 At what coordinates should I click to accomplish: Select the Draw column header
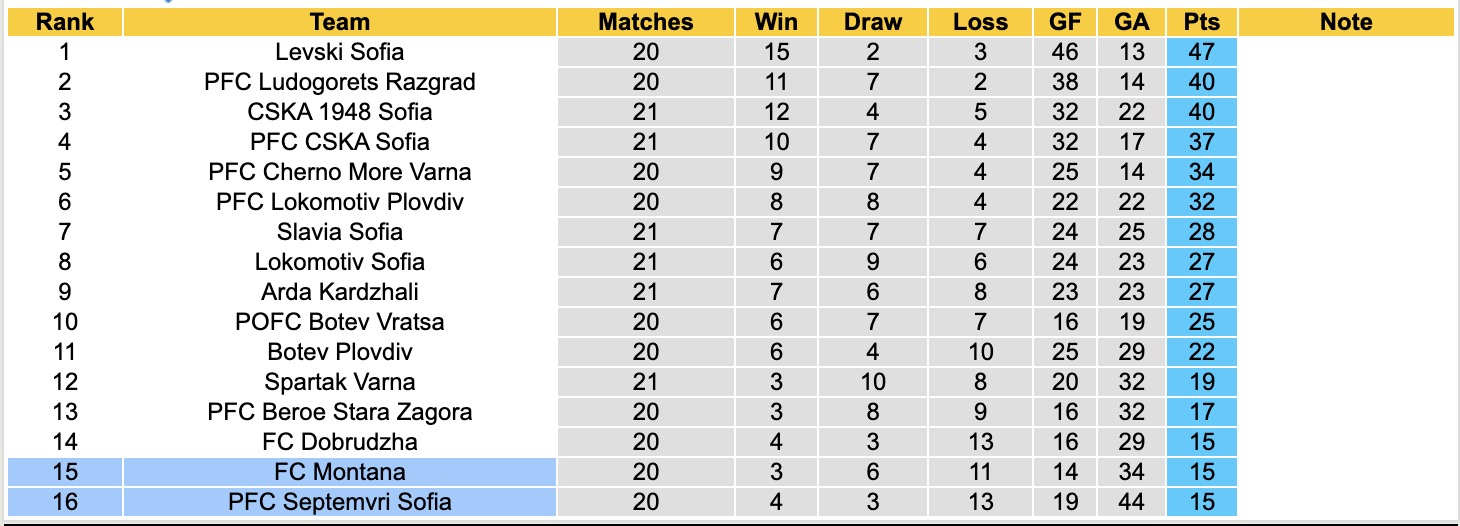[872, 22]
